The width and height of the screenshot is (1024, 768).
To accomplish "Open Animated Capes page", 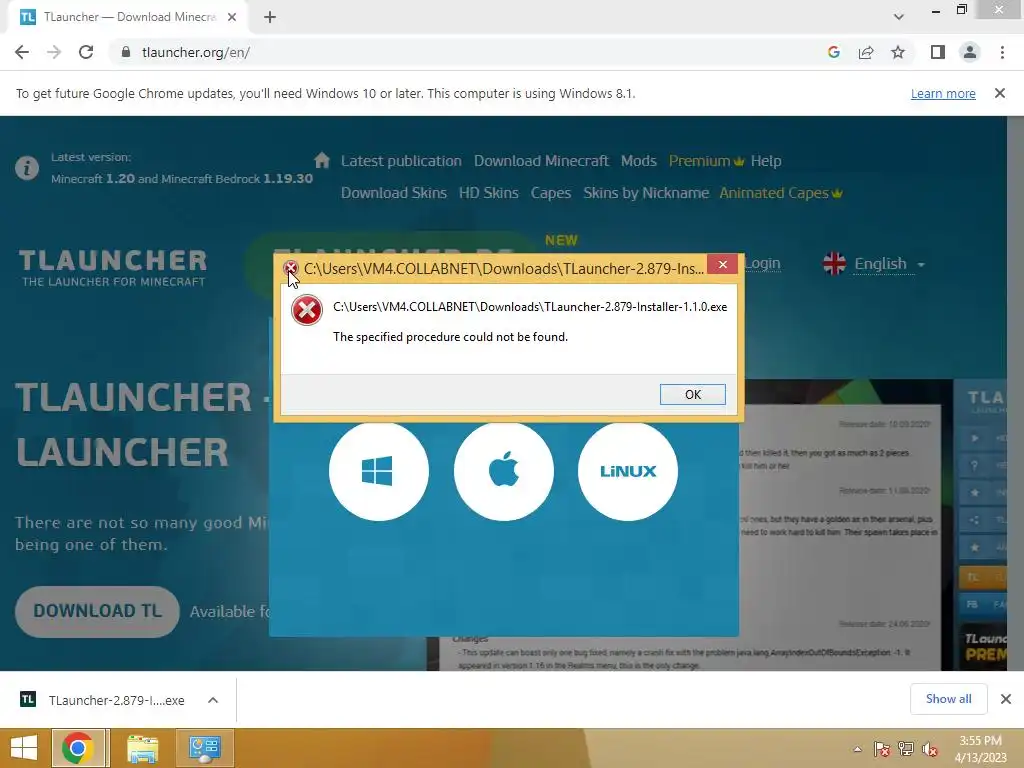I will click(x=781, y=193).
